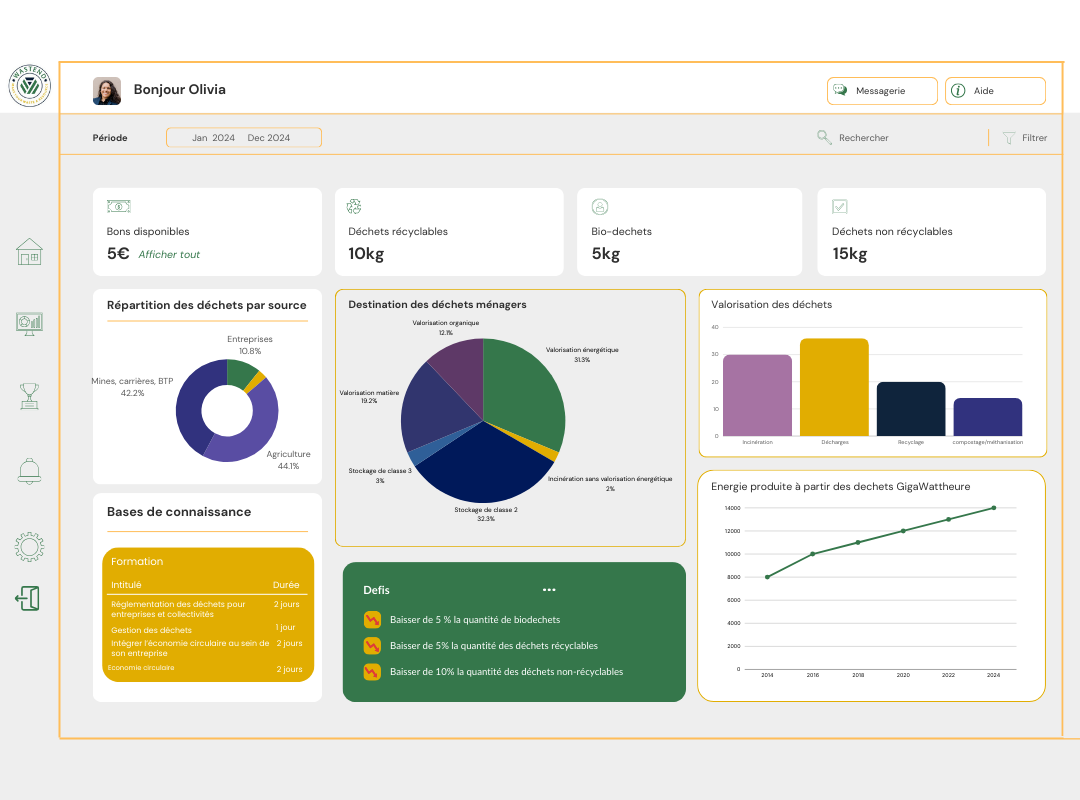The image size is (1080, 800).
Task: Select the biodechets reduction challenge
Action: 474,620
